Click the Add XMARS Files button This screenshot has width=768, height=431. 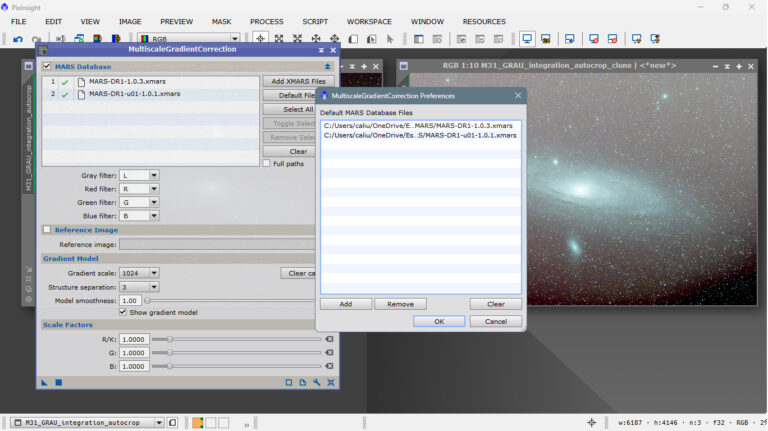298,81
